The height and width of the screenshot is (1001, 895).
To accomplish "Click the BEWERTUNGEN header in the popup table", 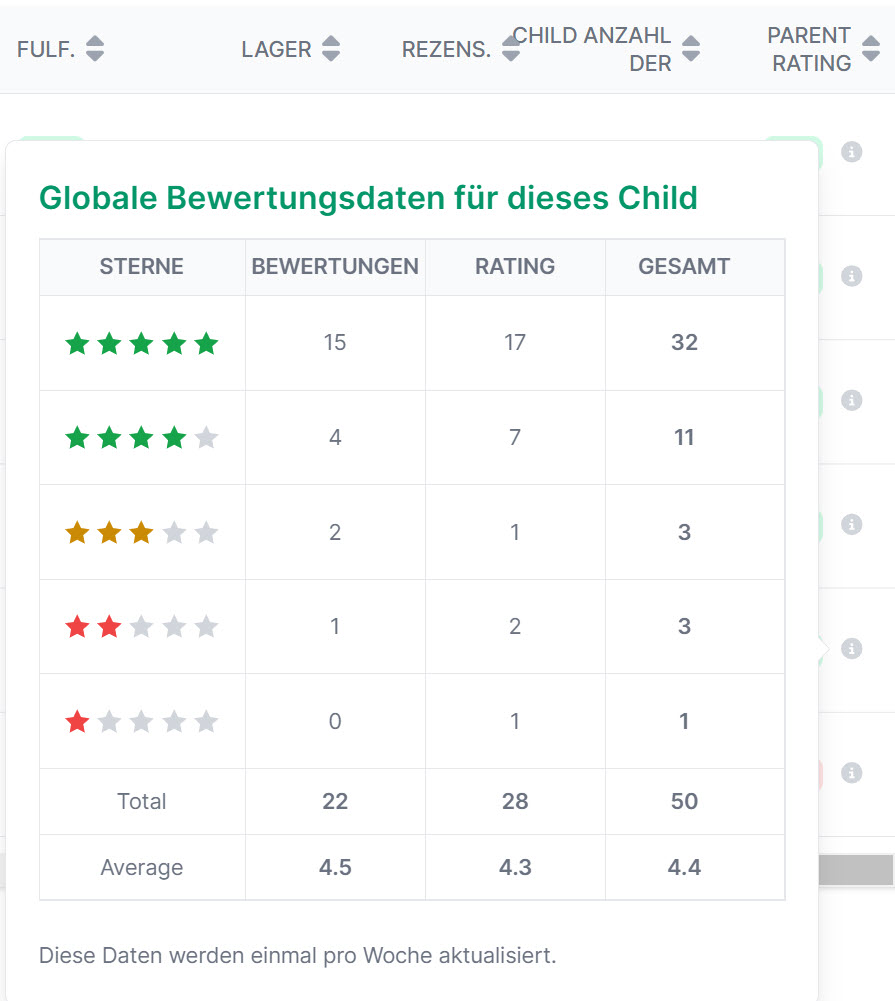I will click(335, 267).
